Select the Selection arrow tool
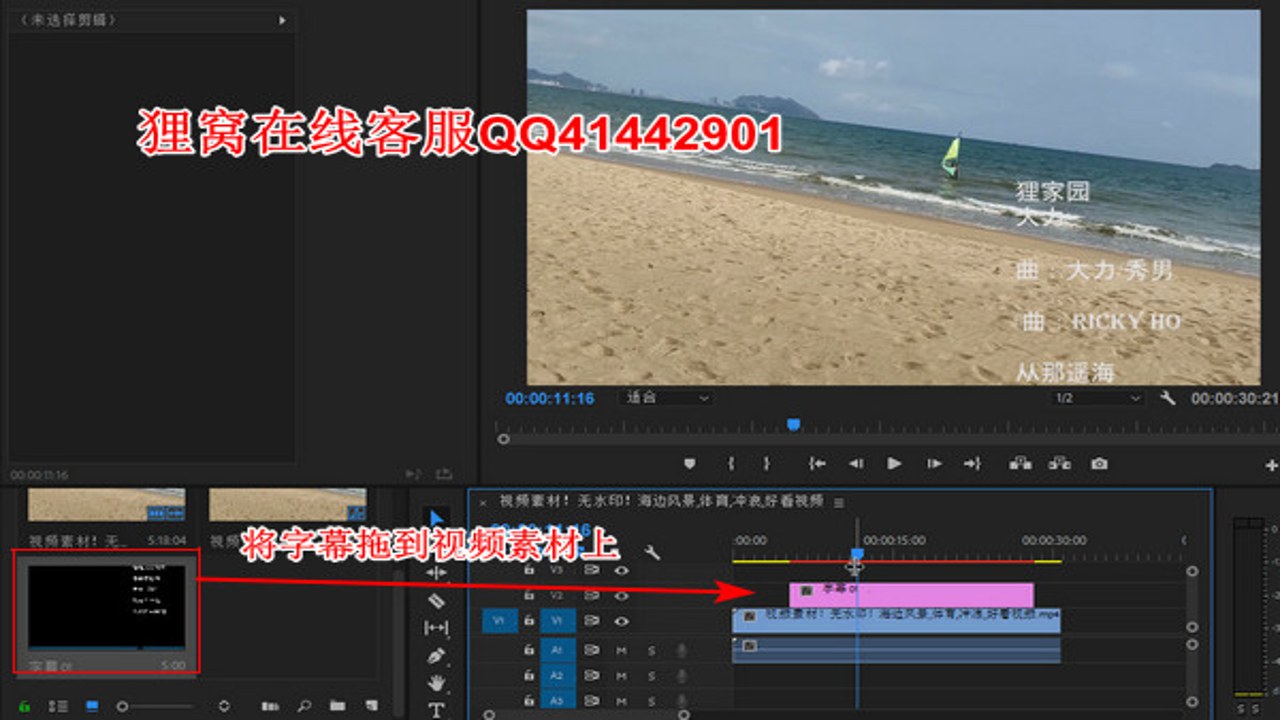1280x720 pixels. pyautogui.click(x=437, y=518)
